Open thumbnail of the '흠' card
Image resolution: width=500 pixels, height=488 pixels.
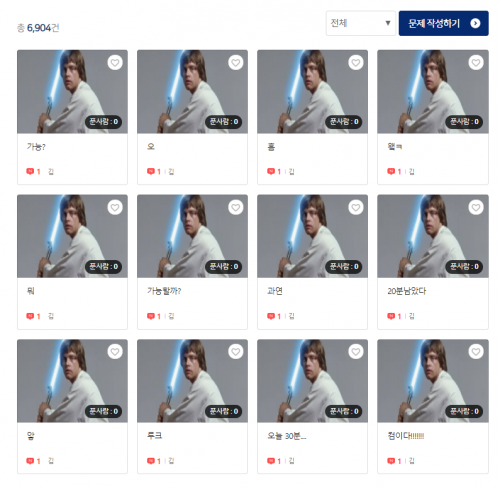(x=312, y=92)
